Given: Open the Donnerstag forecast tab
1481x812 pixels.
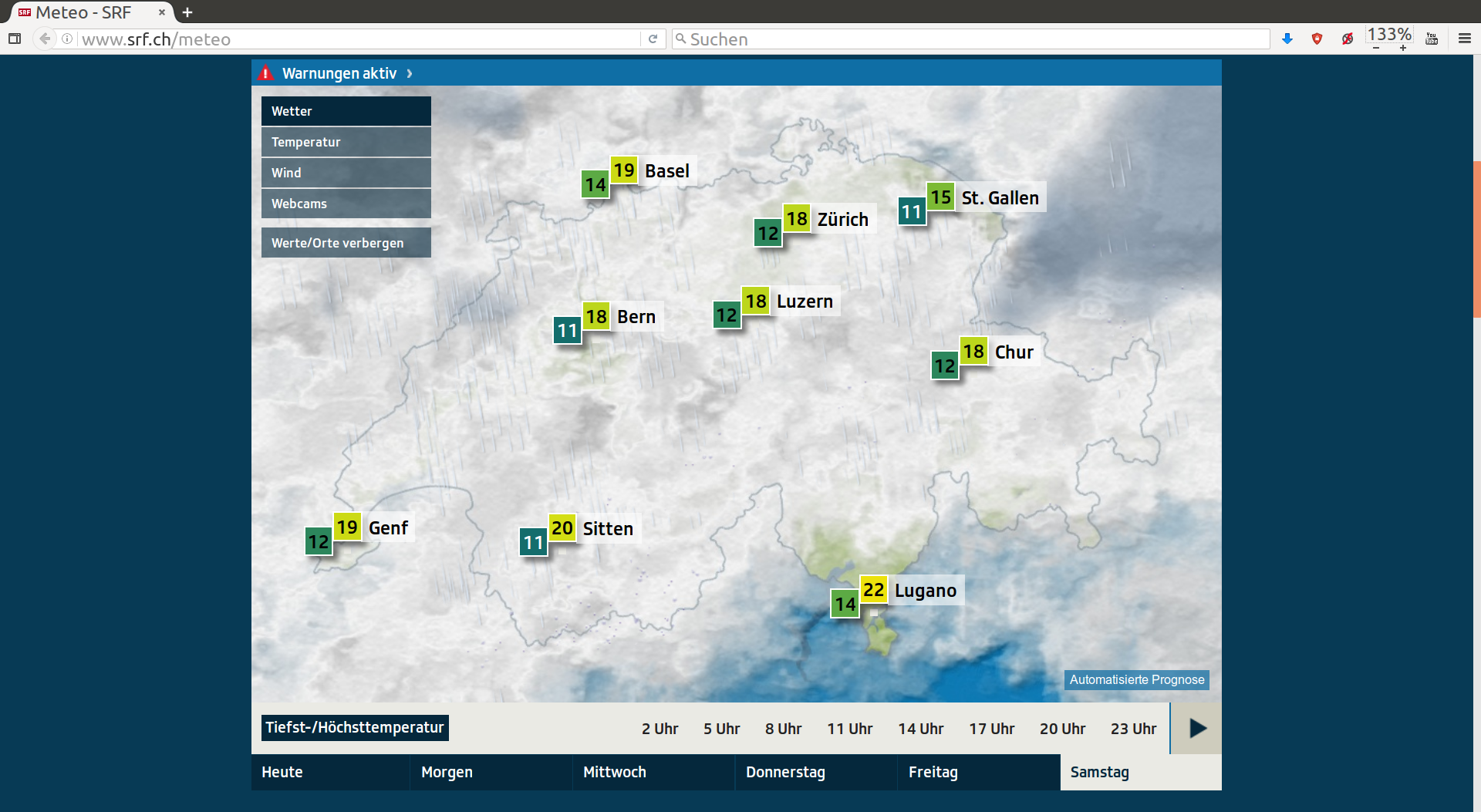Looking at the screenshot, I should (x=816, y=772).
